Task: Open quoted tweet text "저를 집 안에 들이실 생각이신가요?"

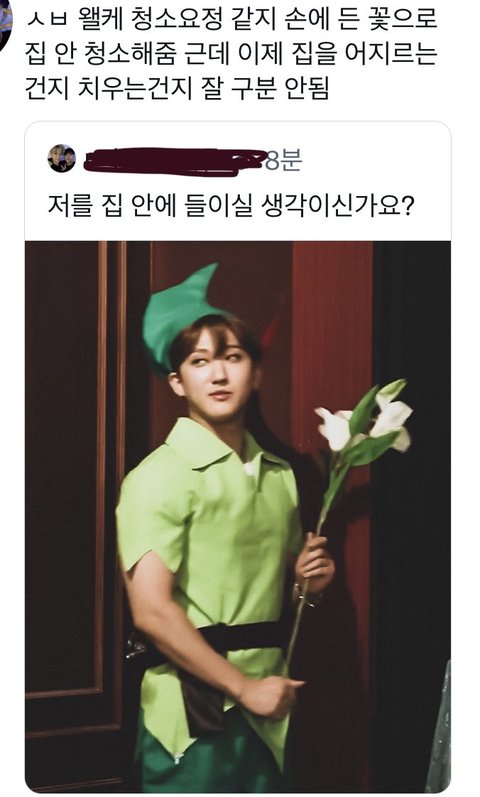Action: [231, 206]
